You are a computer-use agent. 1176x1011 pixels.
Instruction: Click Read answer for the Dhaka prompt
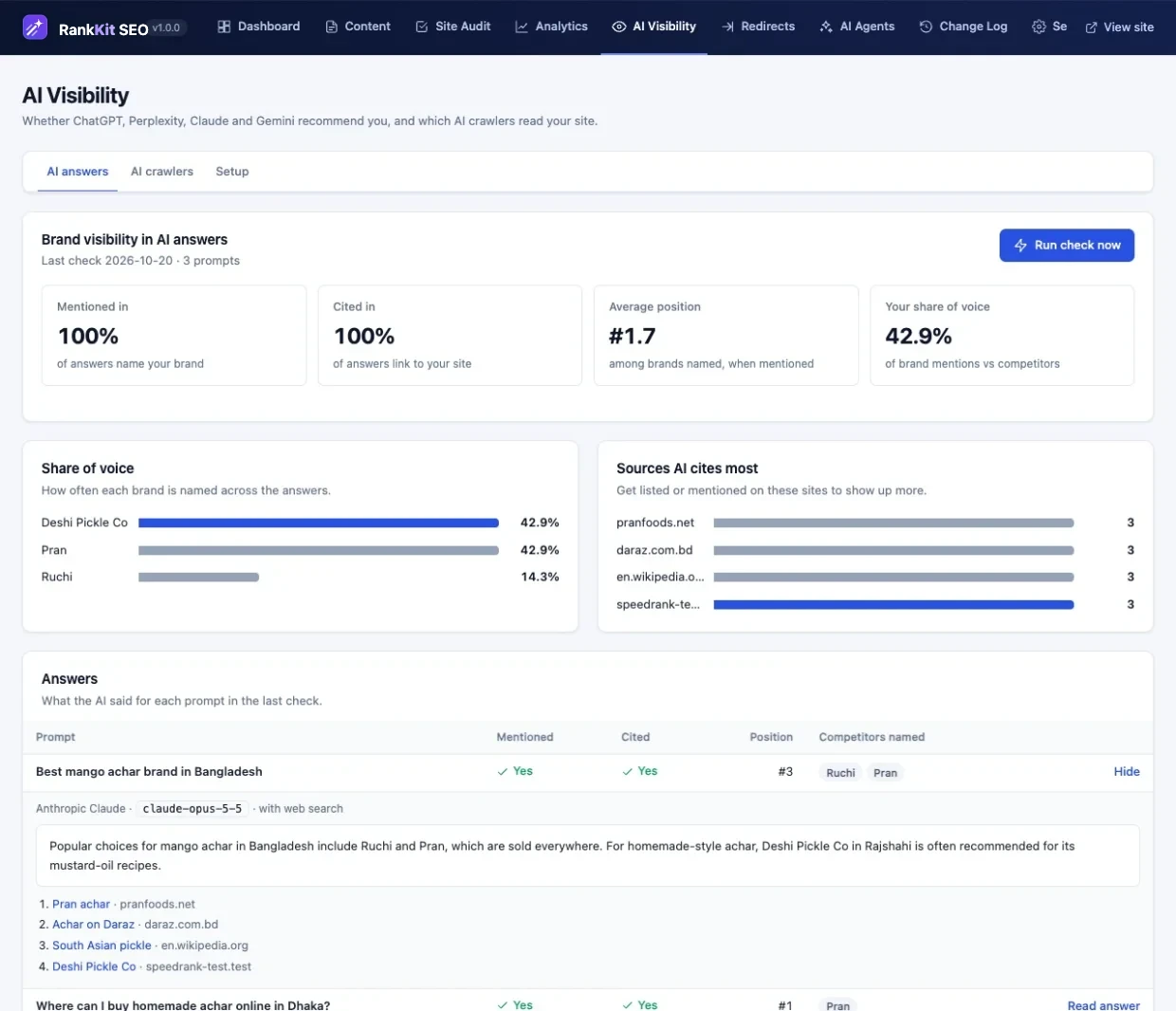1104,1005
